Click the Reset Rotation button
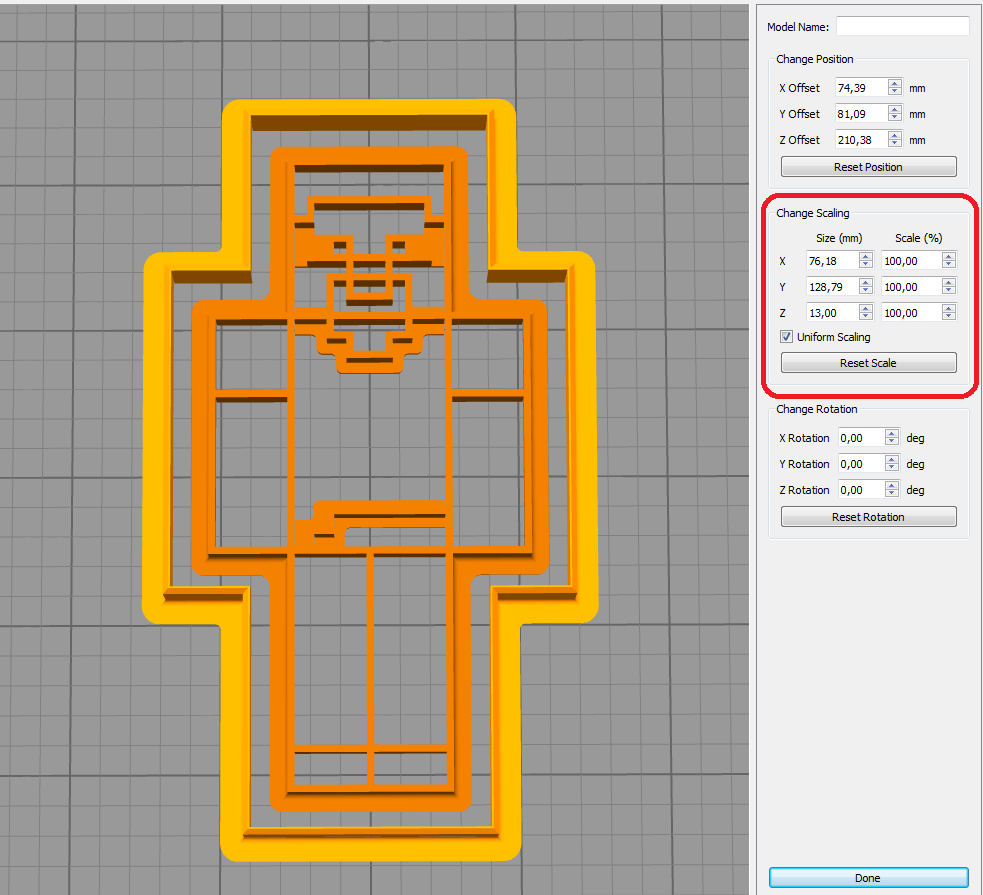This screenshot has width=983, height=895. point(868,516)
